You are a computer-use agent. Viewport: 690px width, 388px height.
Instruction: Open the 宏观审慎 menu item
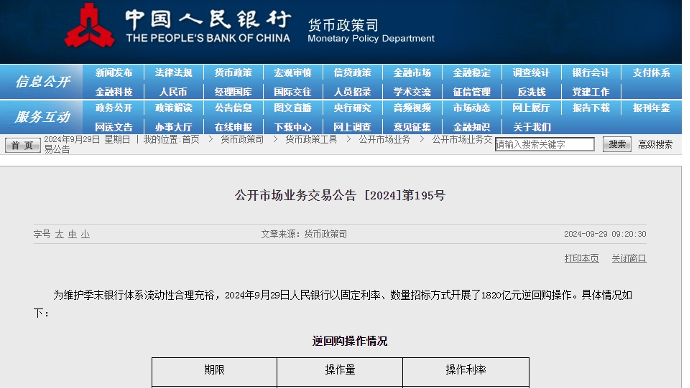click(x=293, y=73)
